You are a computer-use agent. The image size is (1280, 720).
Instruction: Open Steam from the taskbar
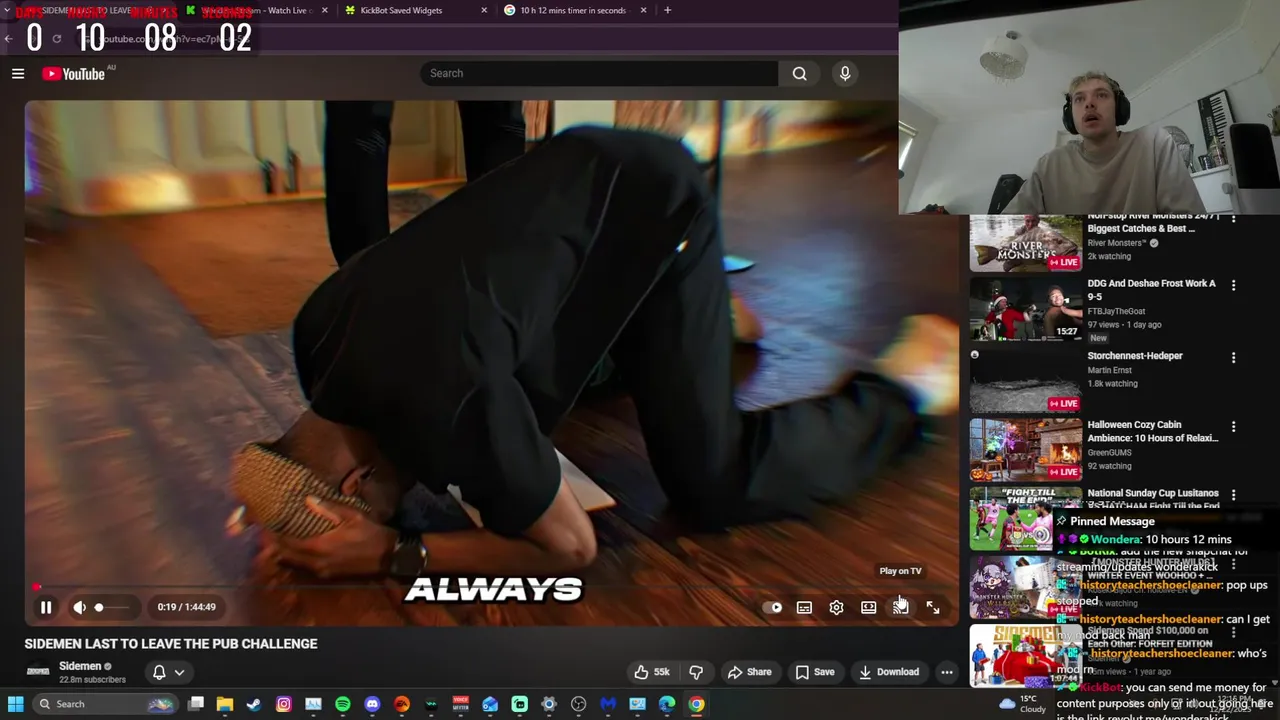point(254,704)
